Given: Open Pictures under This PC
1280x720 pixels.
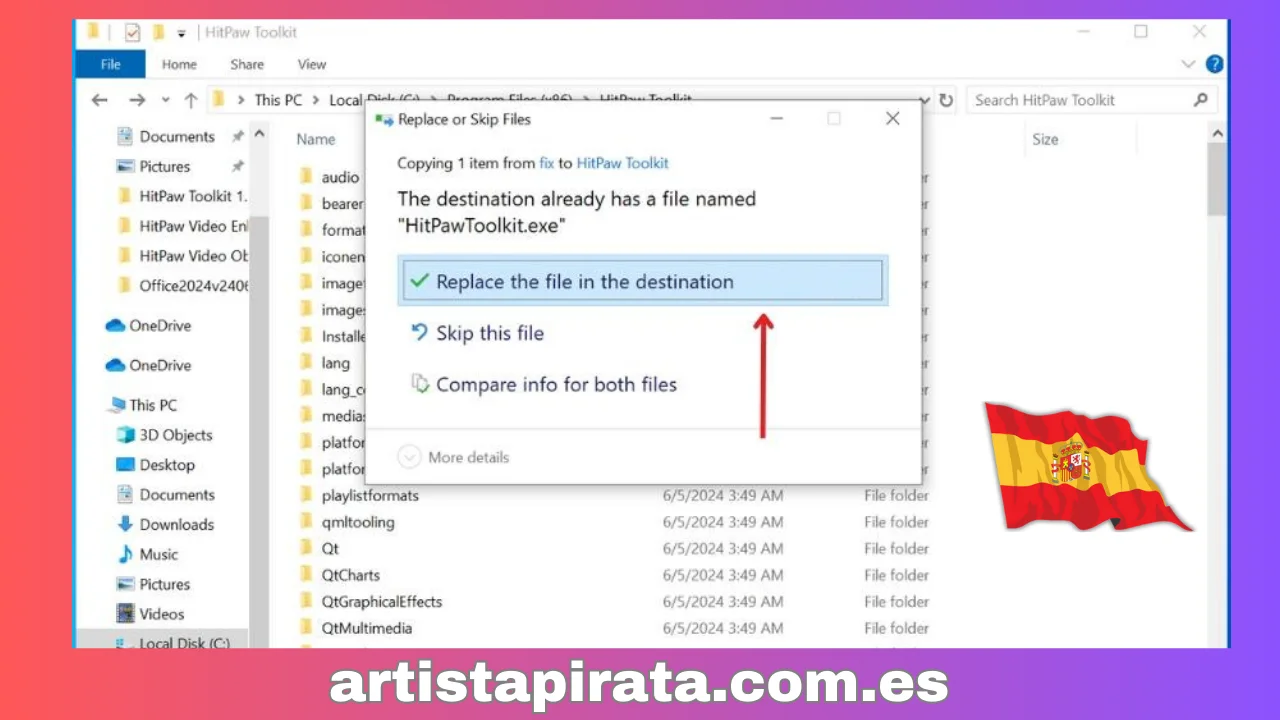Looking at the screenshot, I should pos(154,584).
